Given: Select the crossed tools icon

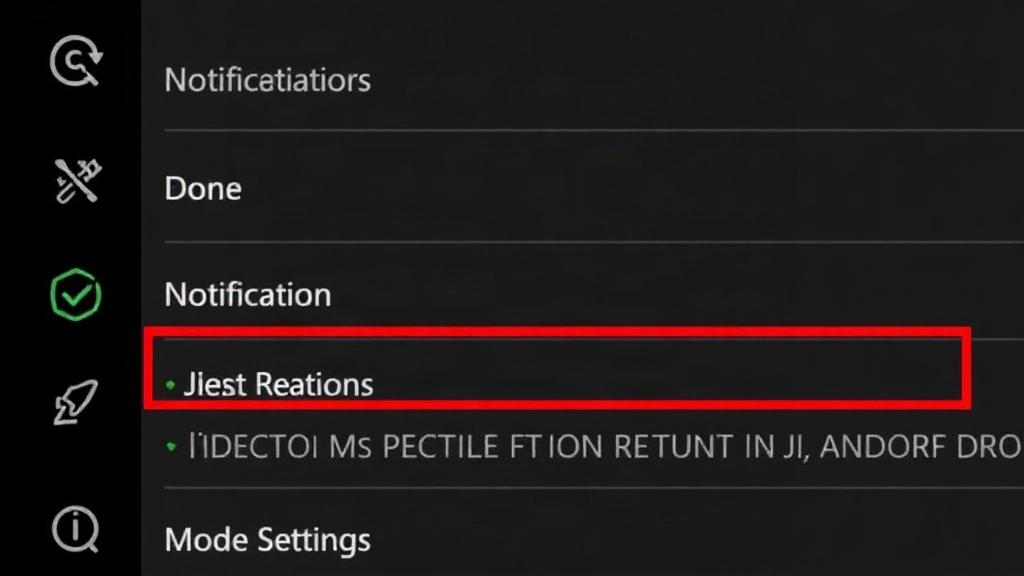Looking at the screenshot, I should click(77, 180).
